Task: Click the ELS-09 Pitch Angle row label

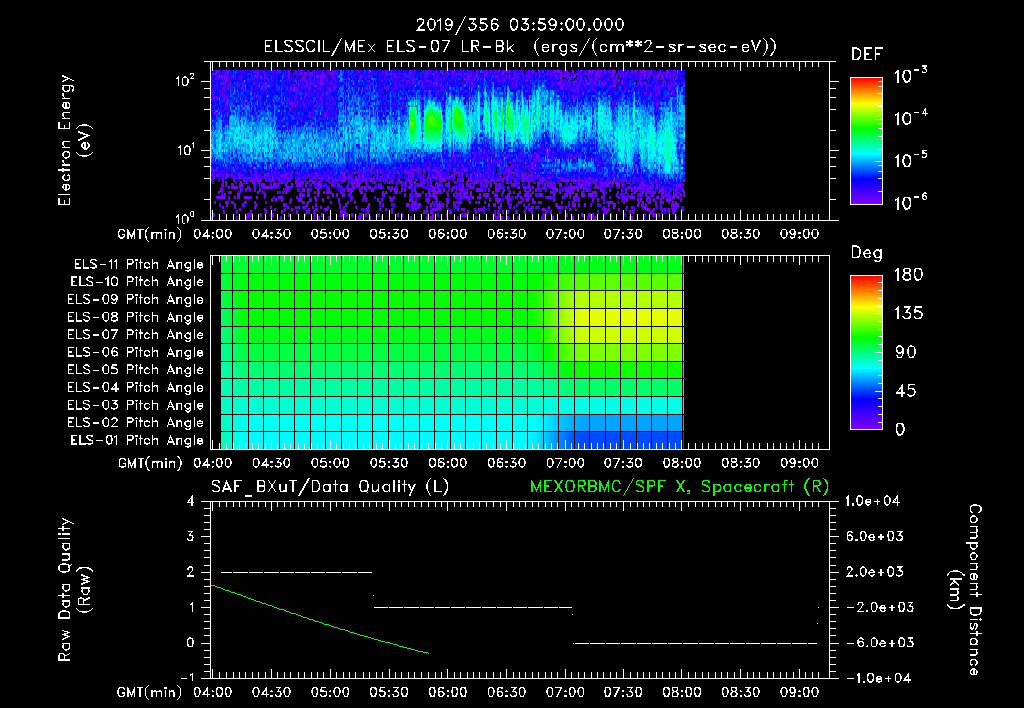Action: point(136,300)
